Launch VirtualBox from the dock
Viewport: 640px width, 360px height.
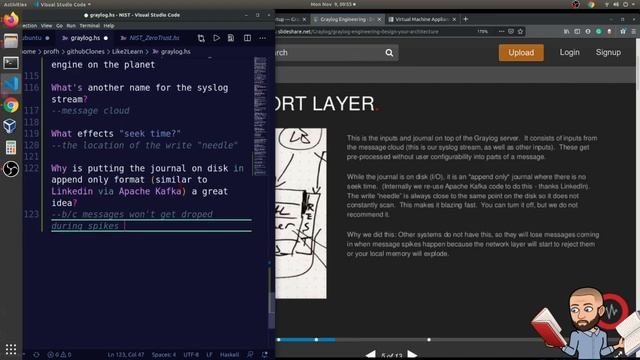[x=10, y=126]
